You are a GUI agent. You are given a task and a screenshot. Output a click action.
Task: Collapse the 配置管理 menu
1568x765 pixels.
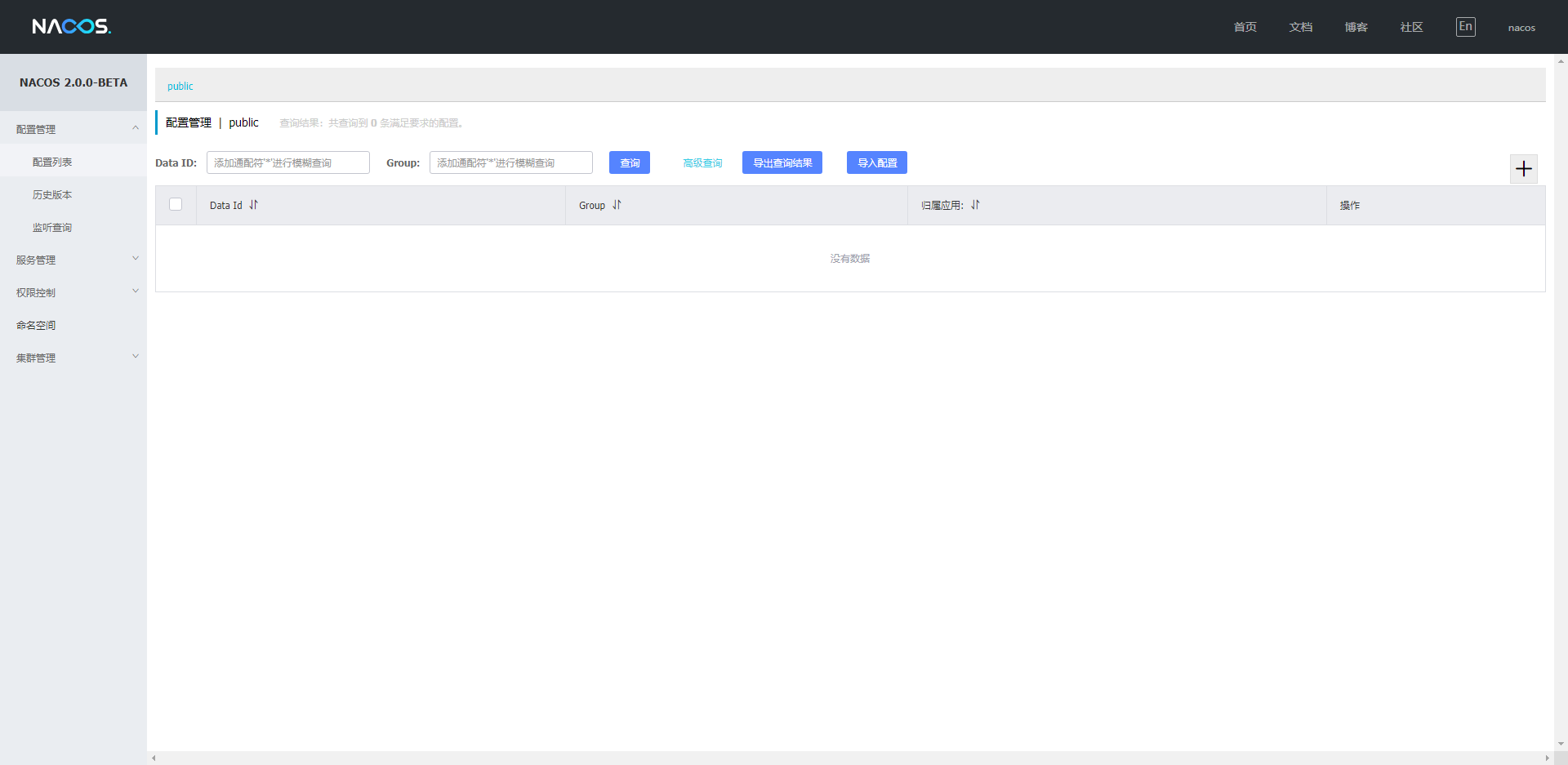pos(73,129)
